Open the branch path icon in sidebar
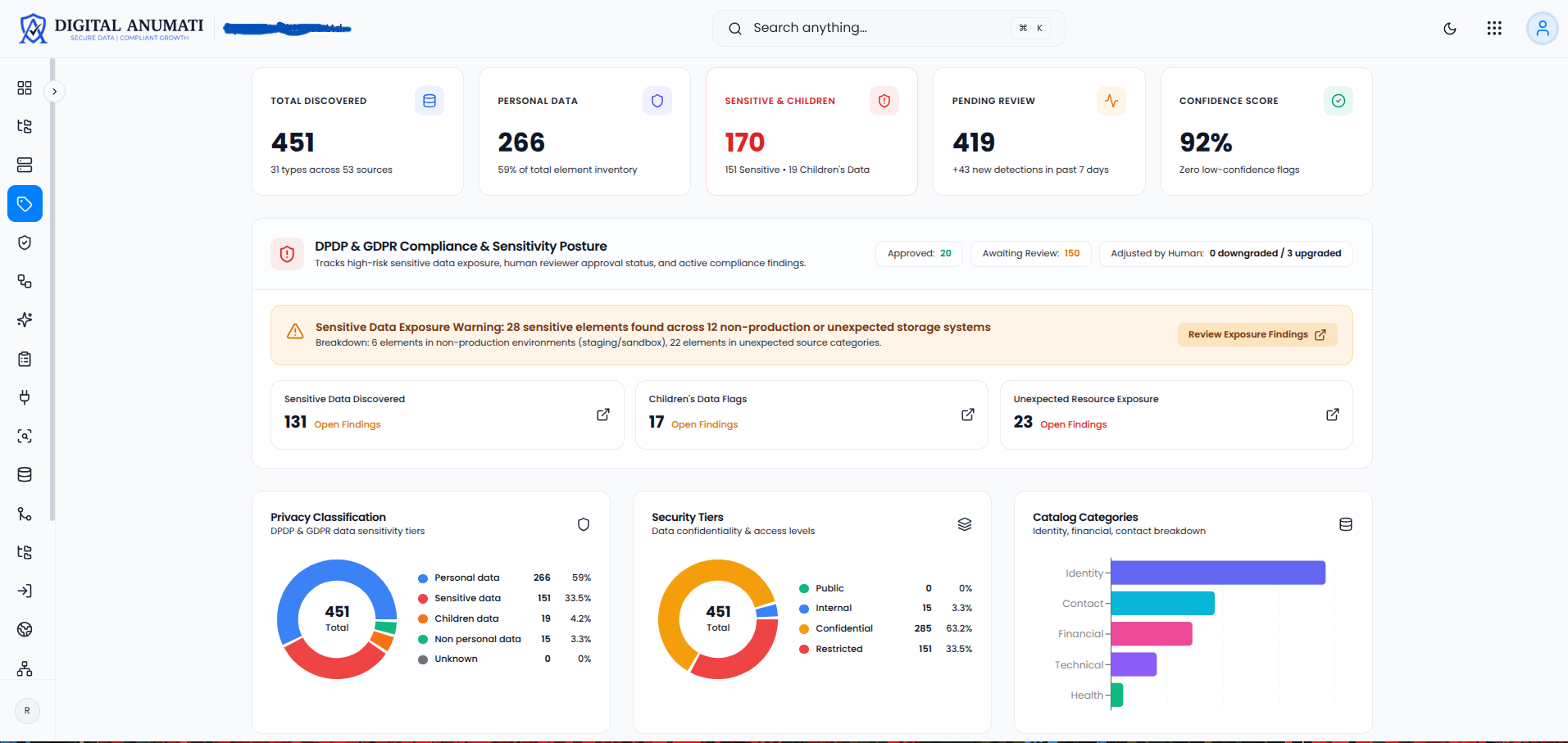The height and width of the screenshot is (743, 1568). [x=25, y=514]
